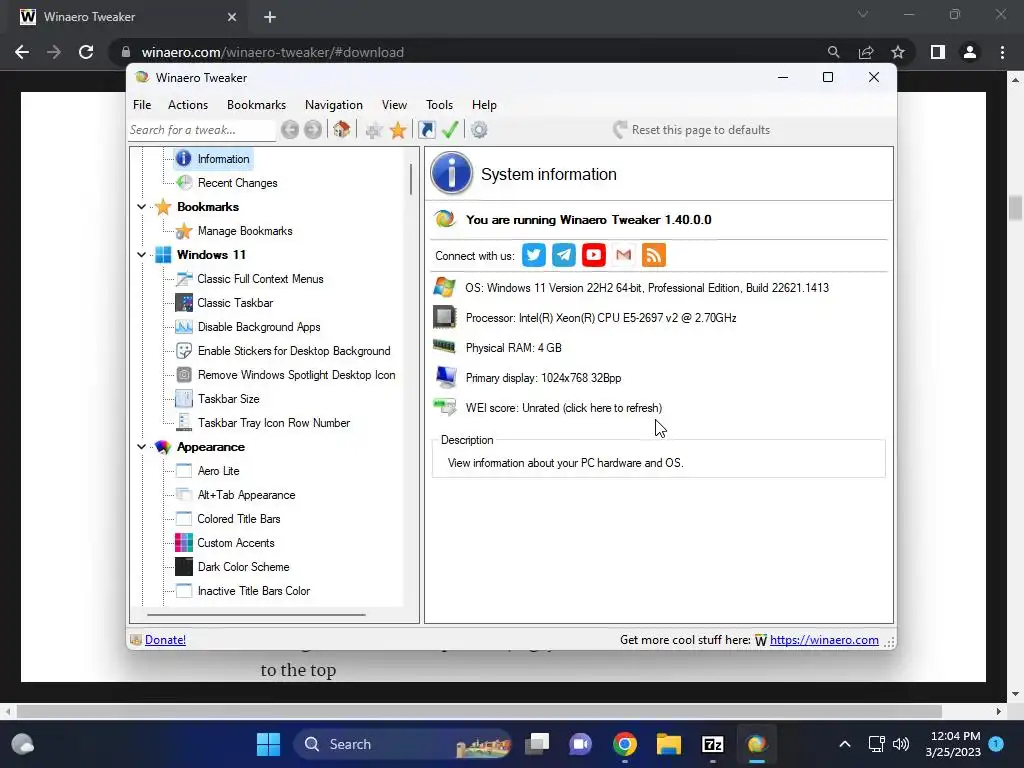Select Taskbar Size in the tree
The height and width of the screenshot is (768, 1024).
[229, 399]
